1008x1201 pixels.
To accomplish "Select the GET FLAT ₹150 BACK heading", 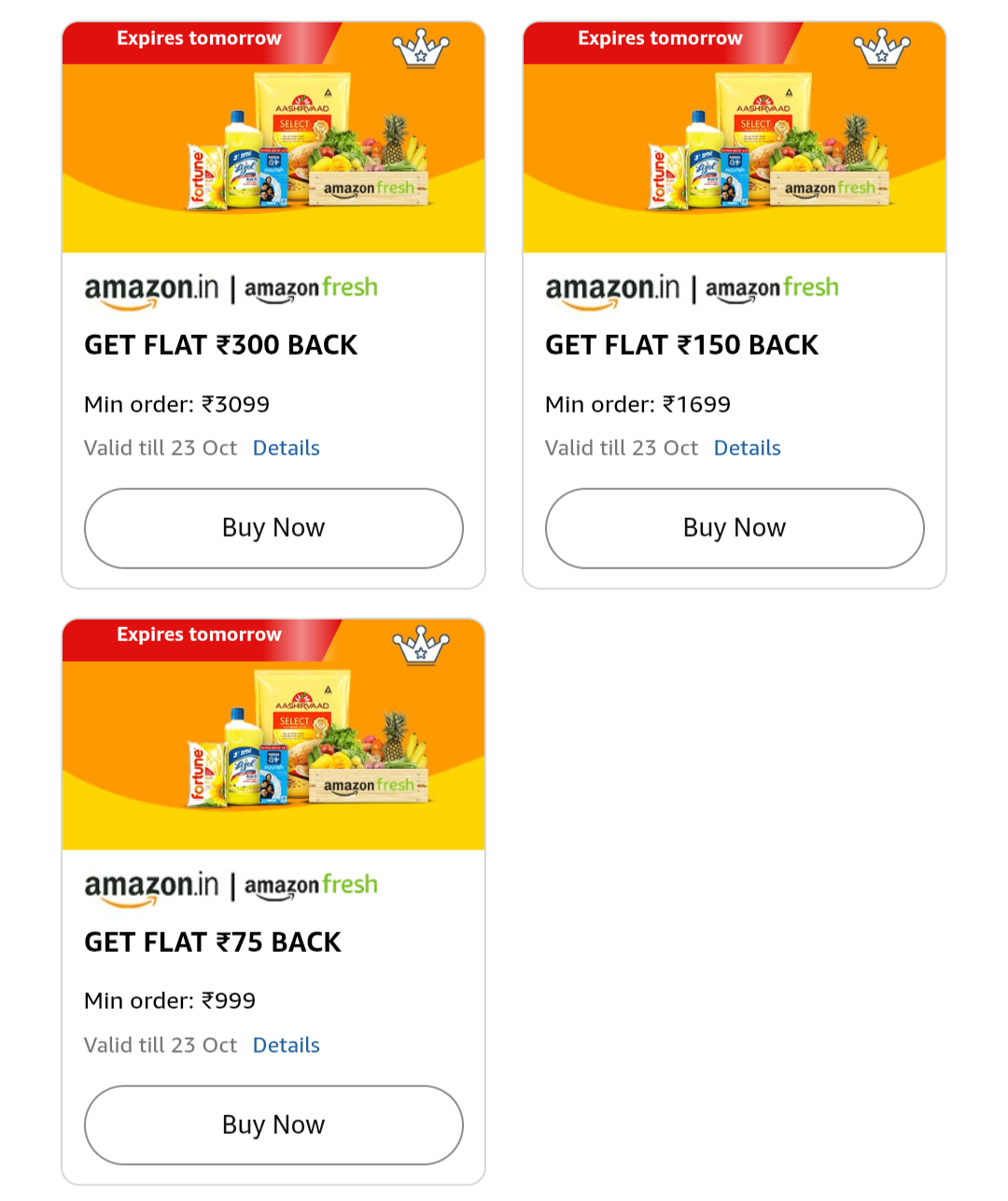I will coord(682,345).
